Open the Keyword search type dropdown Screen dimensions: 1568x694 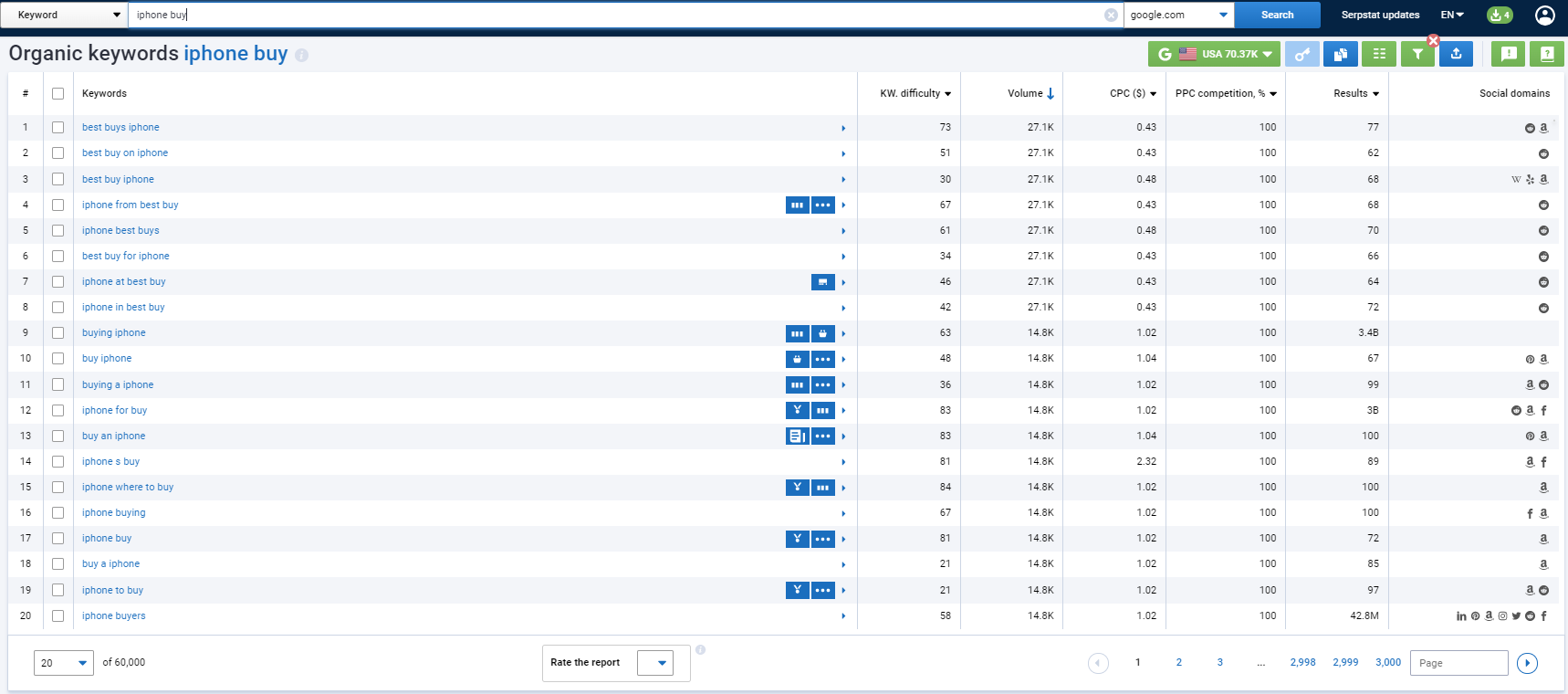click(x=64, y=15)
